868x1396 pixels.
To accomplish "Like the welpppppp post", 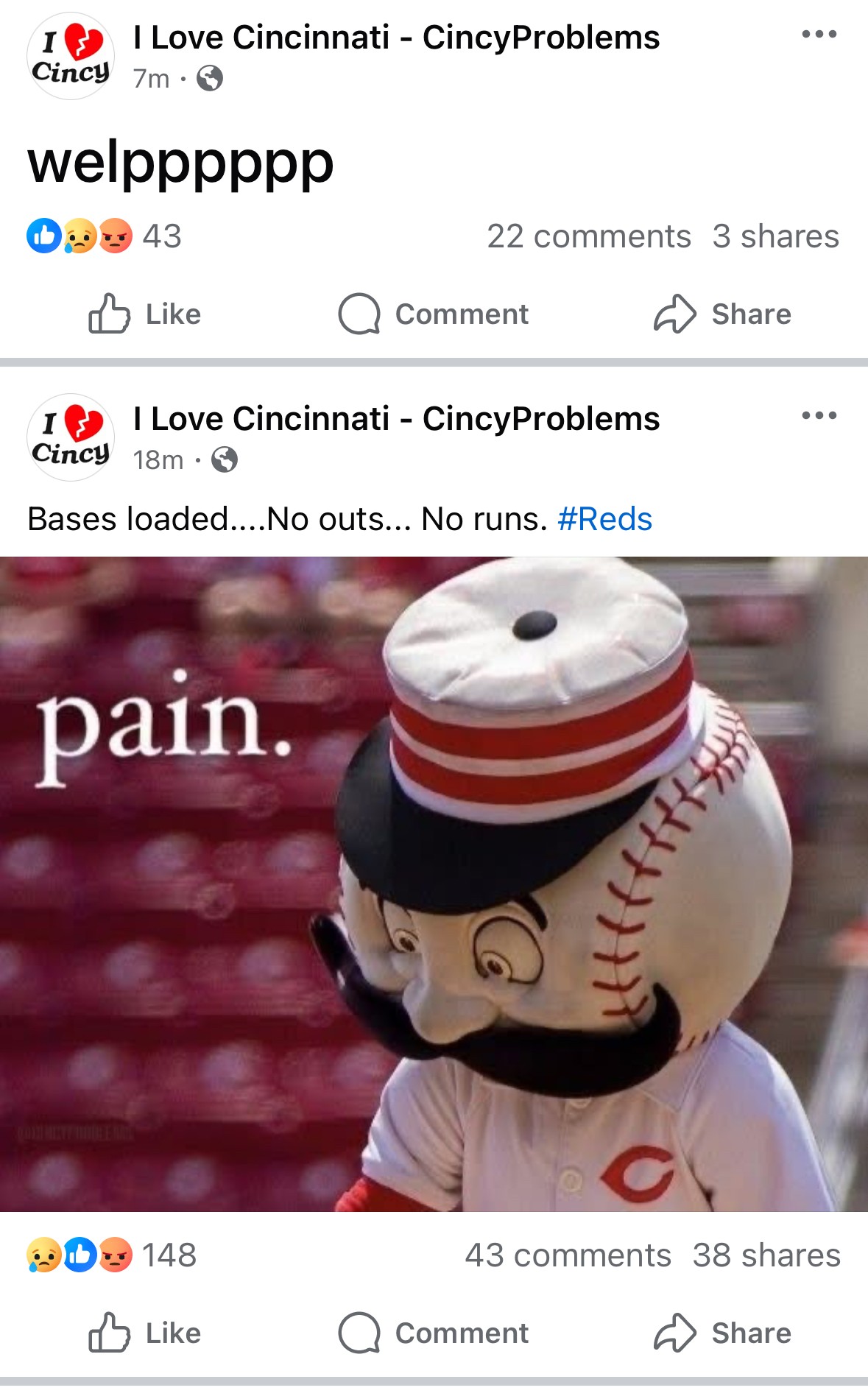I will point(144,314).
